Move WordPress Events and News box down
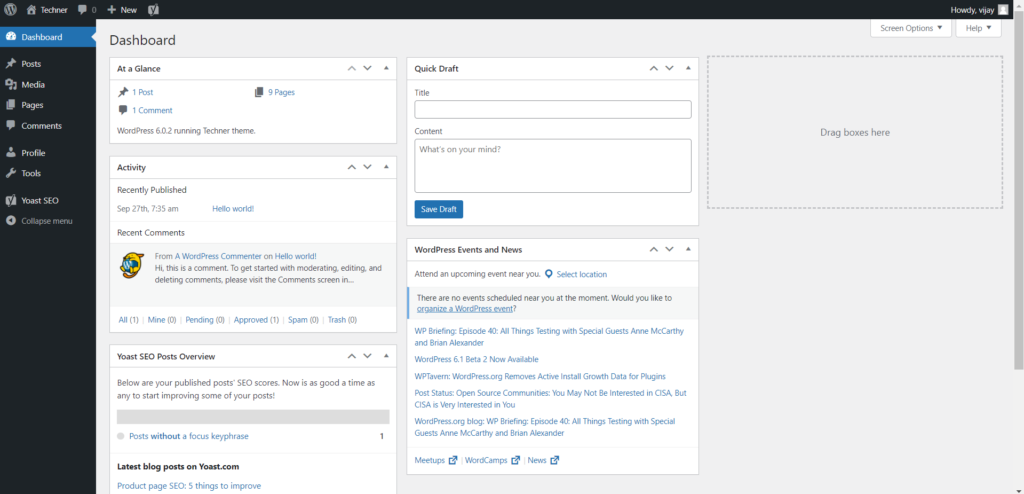This screenshot has width=1024, height=494. coord(669,249)
